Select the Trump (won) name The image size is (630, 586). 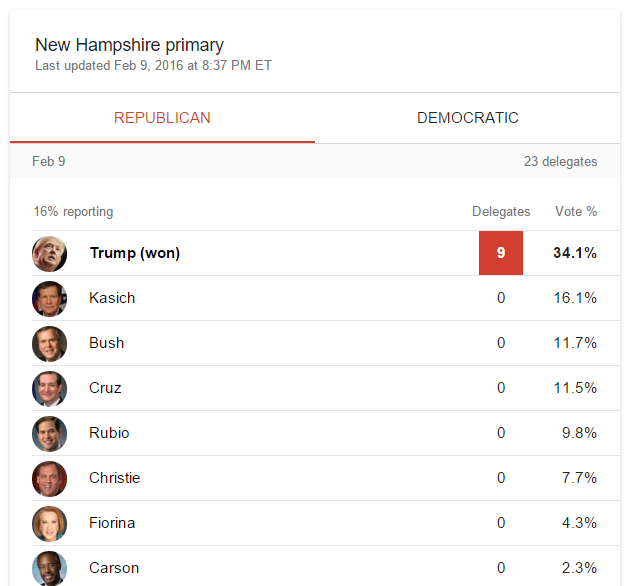click(x=135, y=253)
